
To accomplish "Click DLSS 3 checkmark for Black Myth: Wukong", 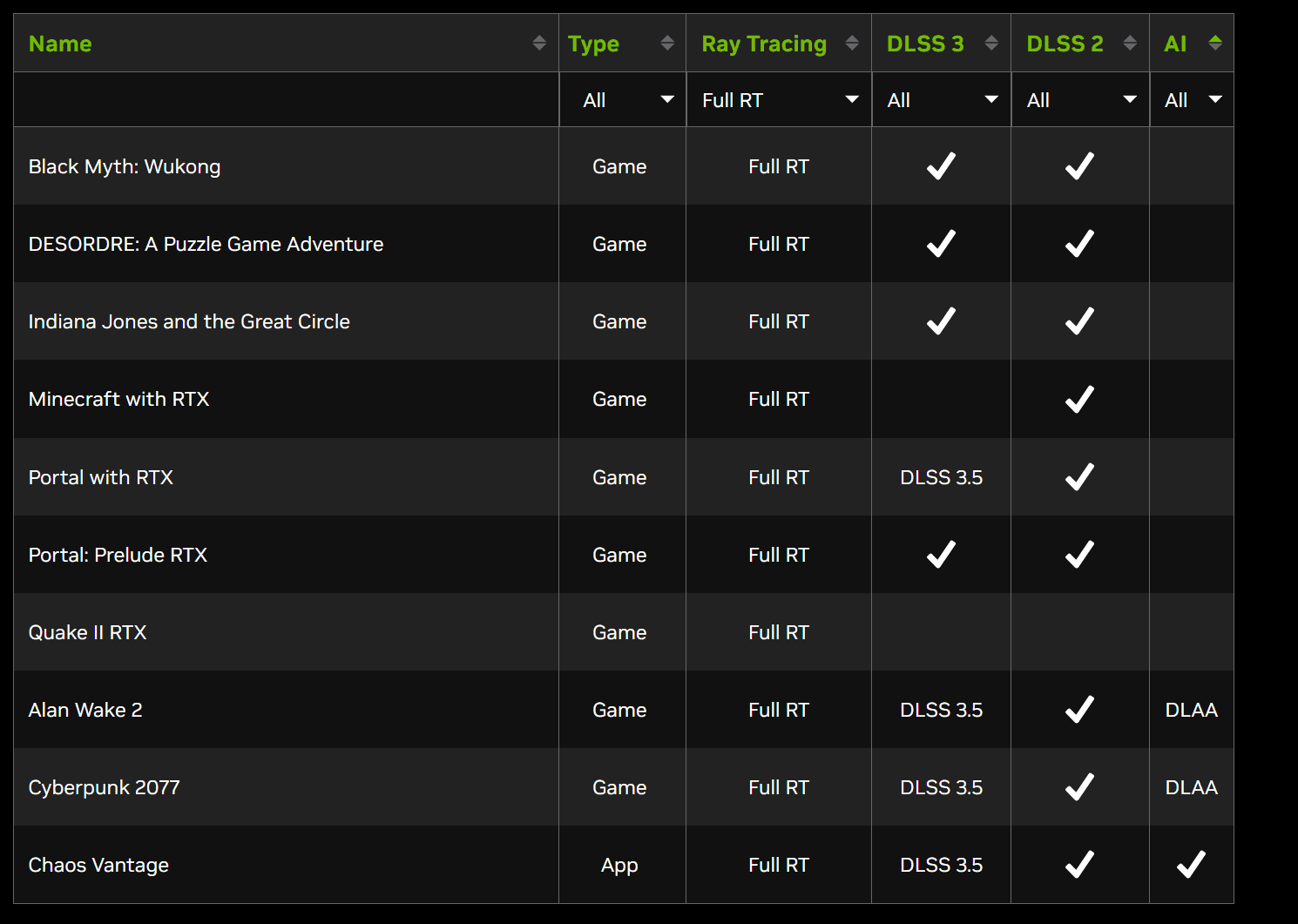I will pyautogui.click(x=941, y=165).
